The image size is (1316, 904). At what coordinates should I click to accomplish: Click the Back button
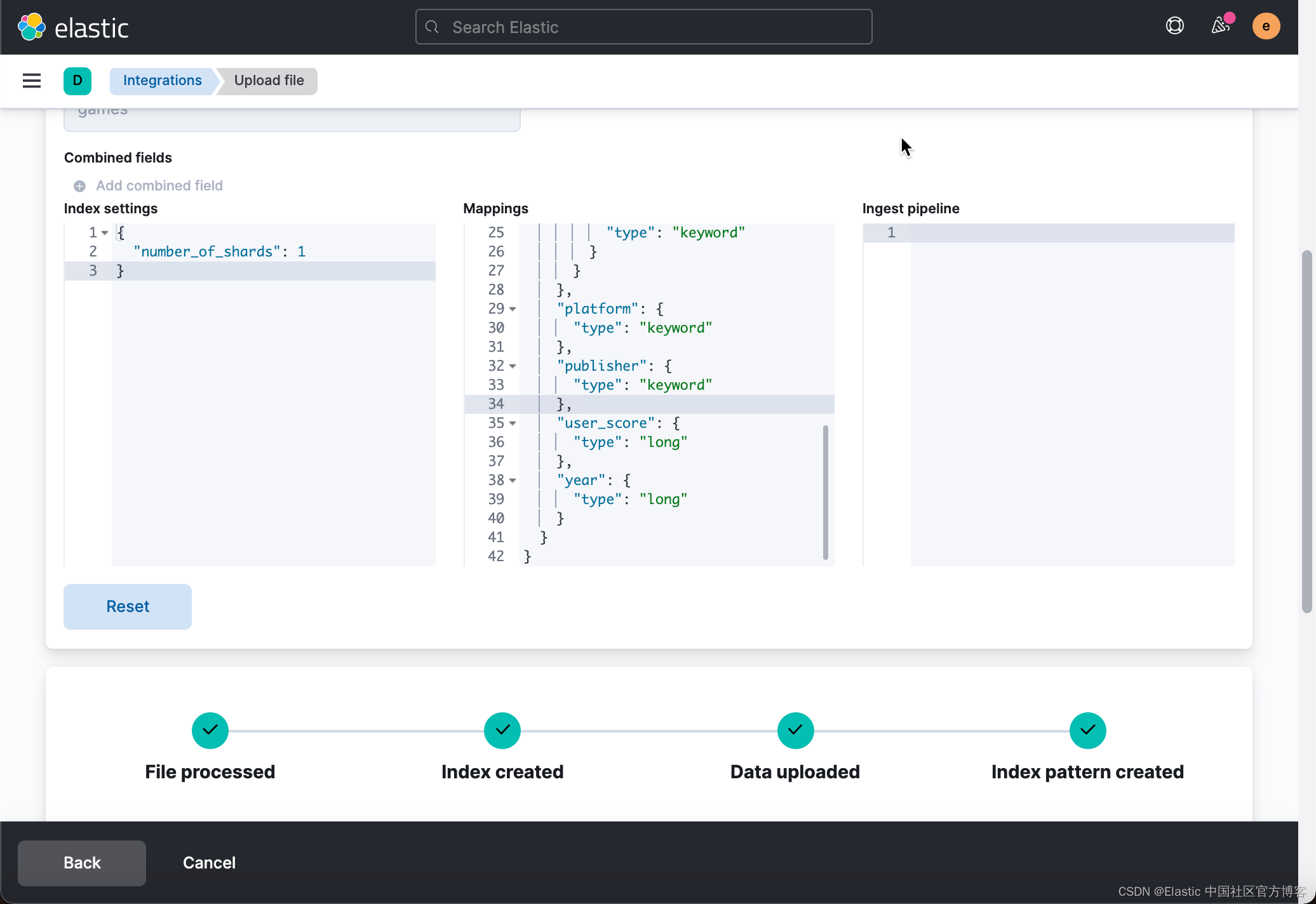tap(82, 863)
